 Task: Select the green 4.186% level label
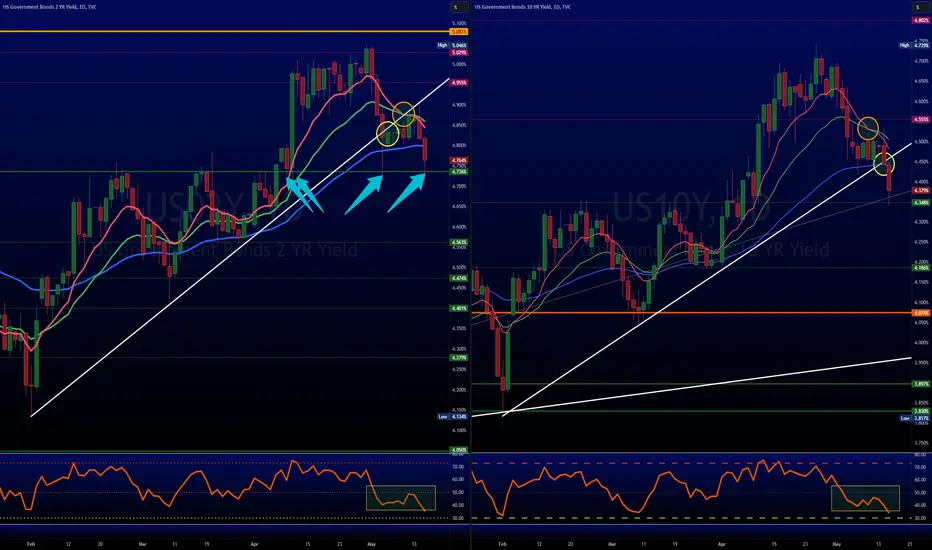pos(921,268)
